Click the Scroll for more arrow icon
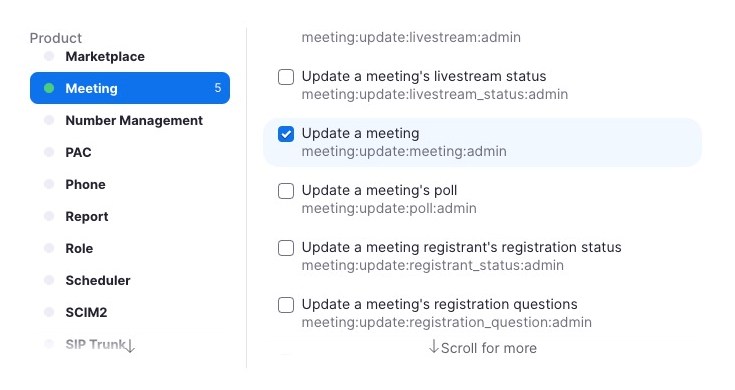The height and width of the screenshot is (390, 735). pos(434,347)
